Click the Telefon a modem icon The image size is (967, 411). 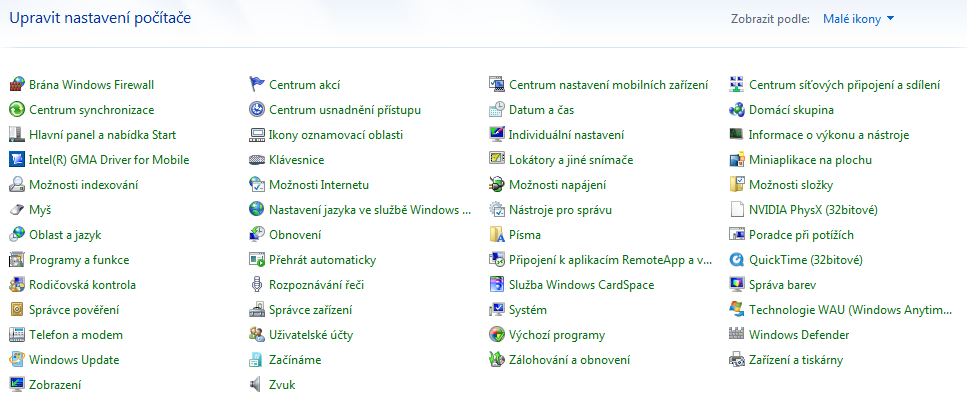[x=17, y=334]
